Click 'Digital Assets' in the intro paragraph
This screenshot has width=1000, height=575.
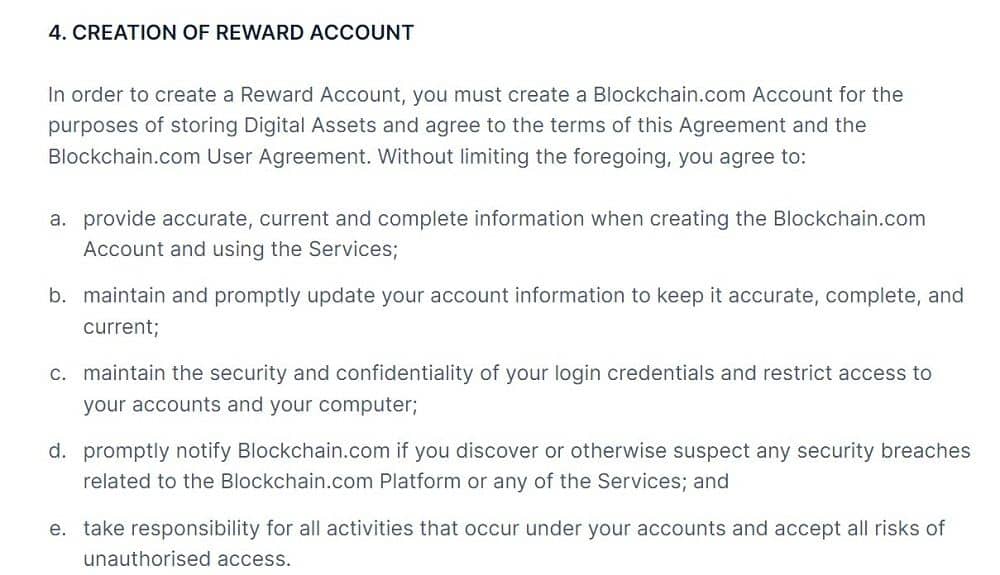tap(310, 126)
